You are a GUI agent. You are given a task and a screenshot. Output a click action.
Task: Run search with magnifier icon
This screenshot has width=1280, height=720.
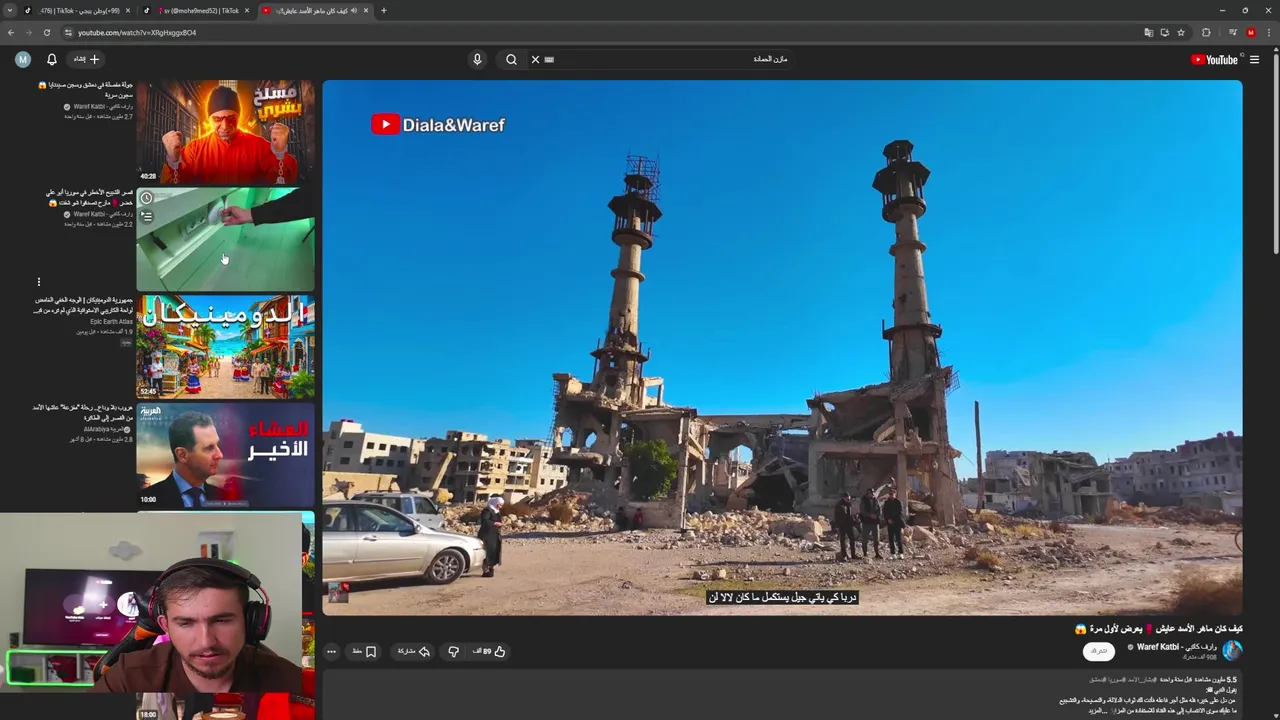(511, 59)
